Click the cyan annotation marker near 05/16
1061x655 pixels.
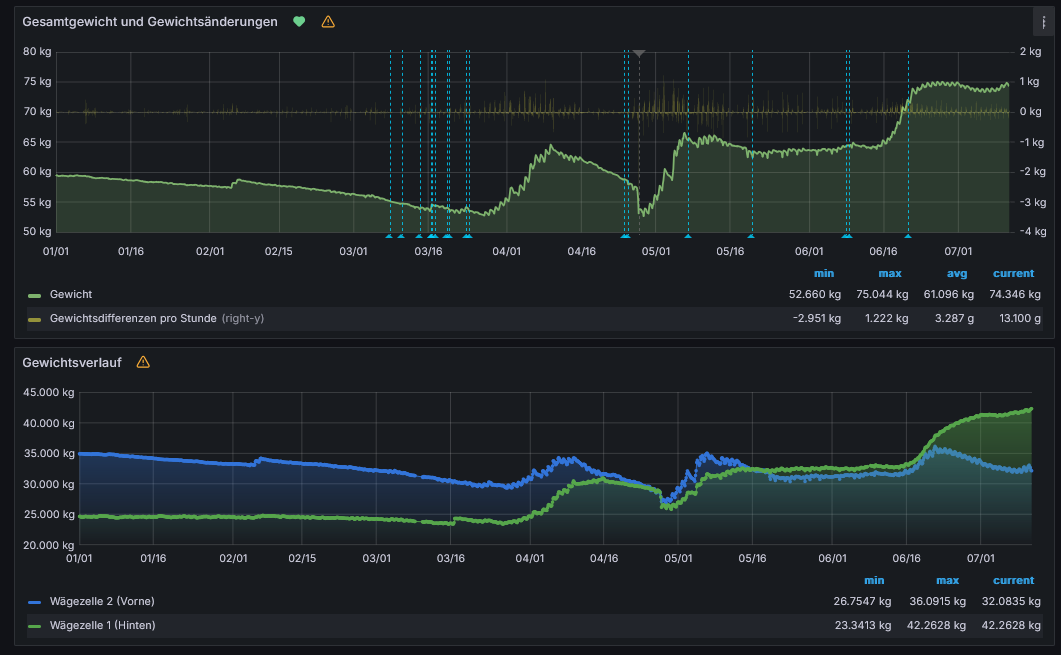pyautogui.click(x=751, y=236)
